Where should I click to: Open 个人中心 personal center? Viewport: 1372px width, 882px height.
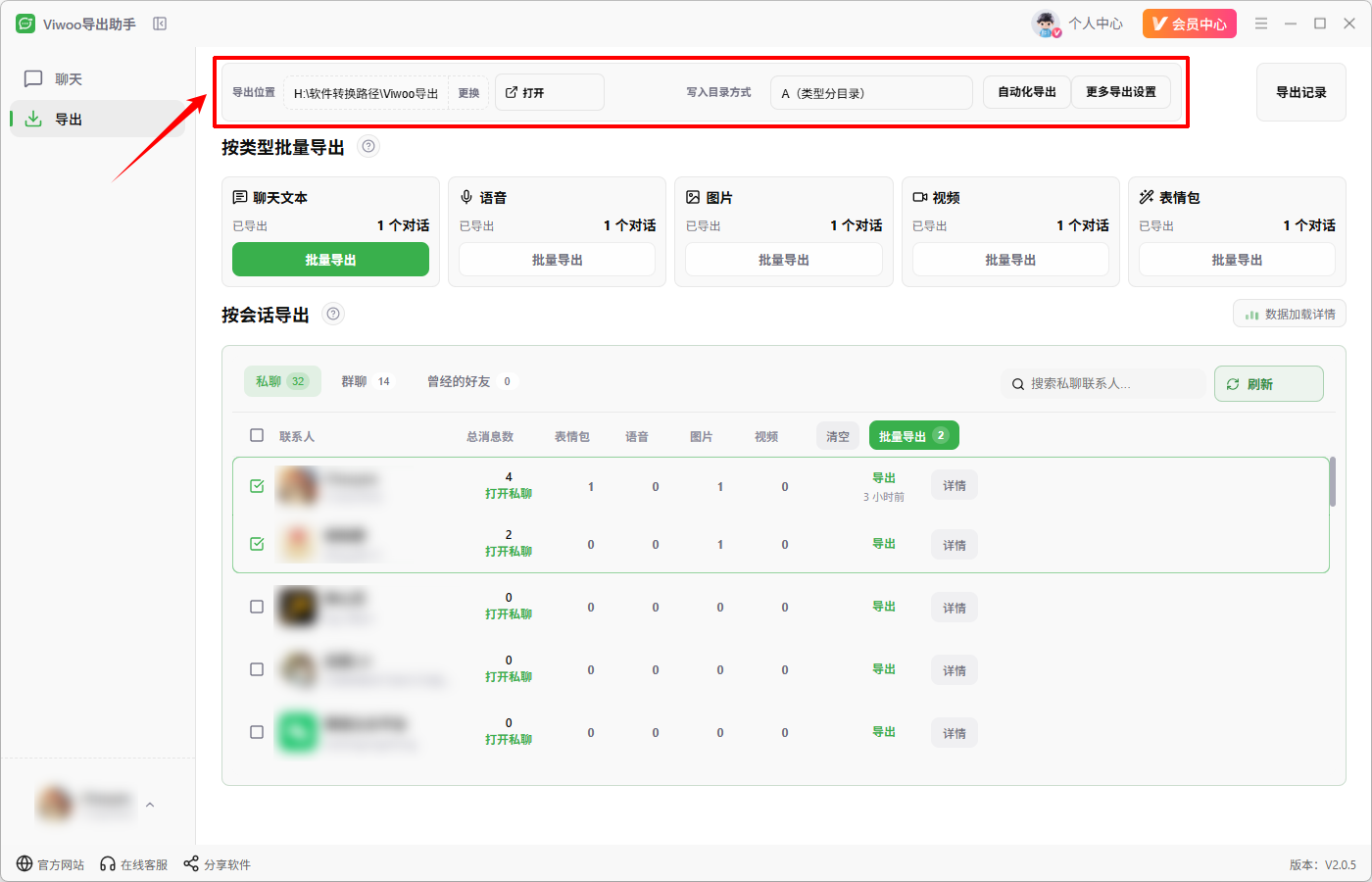point(1096,24)
